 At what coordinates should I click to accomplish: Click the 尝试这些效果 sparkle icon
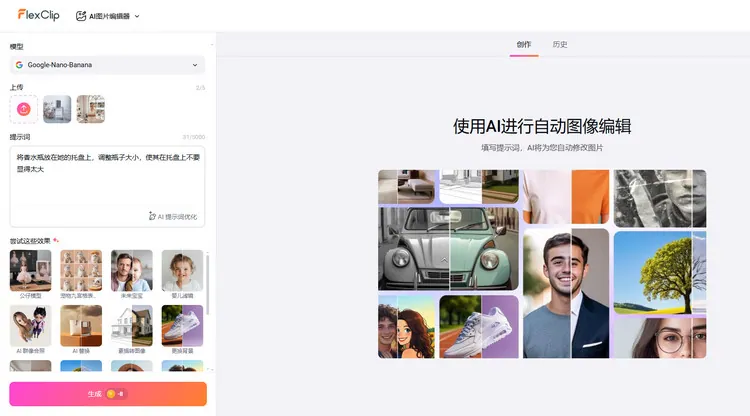click(x=55, y=240)
